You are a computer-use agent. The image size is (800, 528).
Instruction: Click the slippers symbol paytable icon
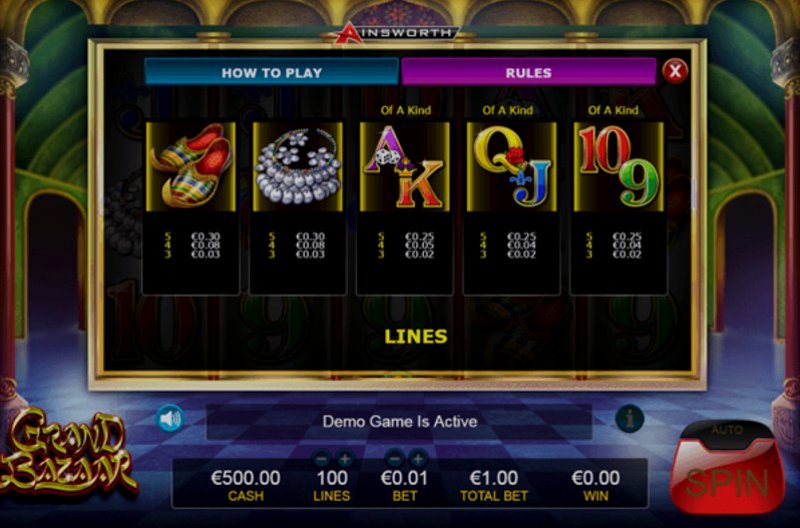click(191, 166)
